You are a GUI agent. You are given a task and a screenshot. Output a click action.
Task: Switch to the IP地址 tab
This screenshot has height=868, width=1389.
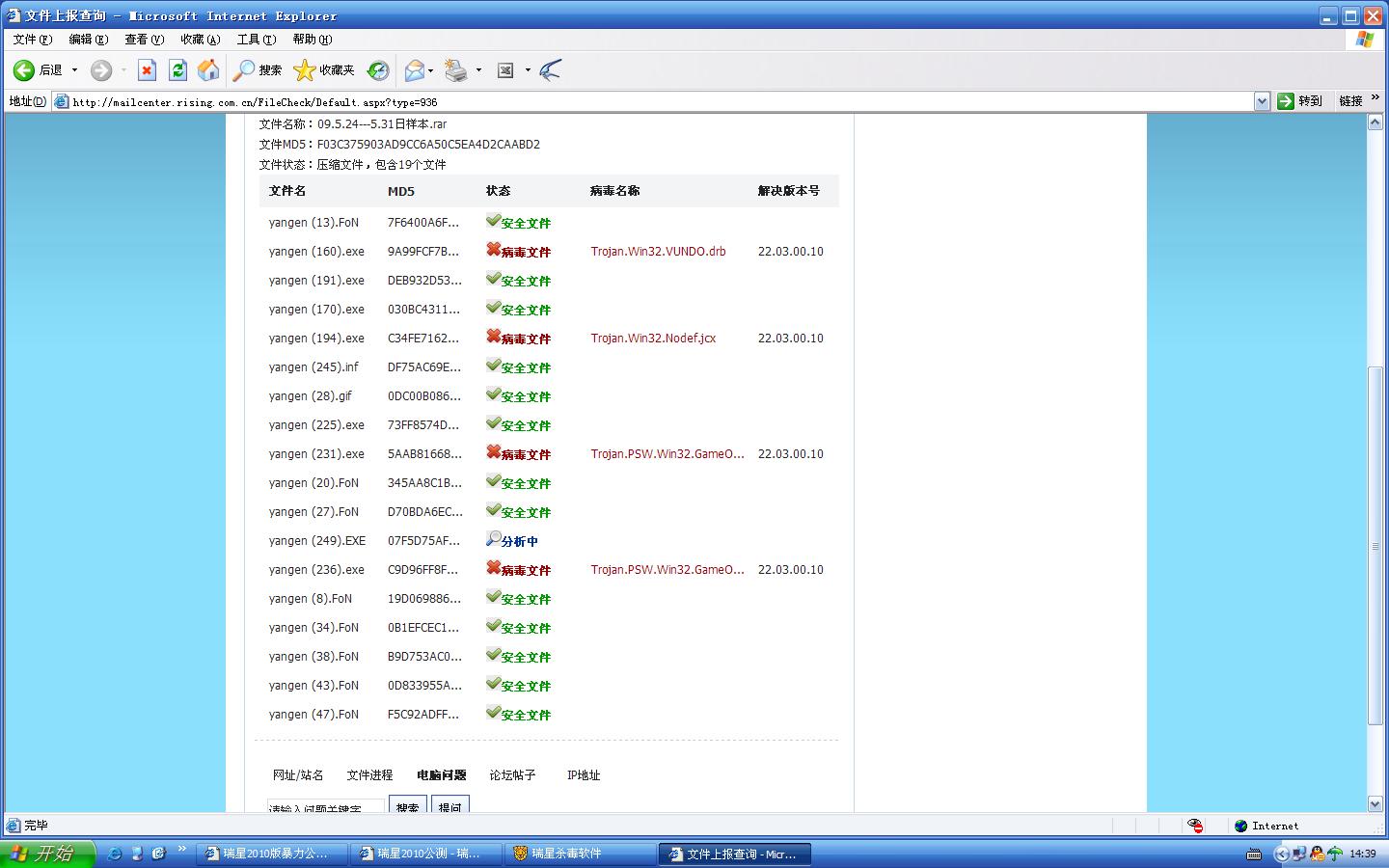pos(584,775)
